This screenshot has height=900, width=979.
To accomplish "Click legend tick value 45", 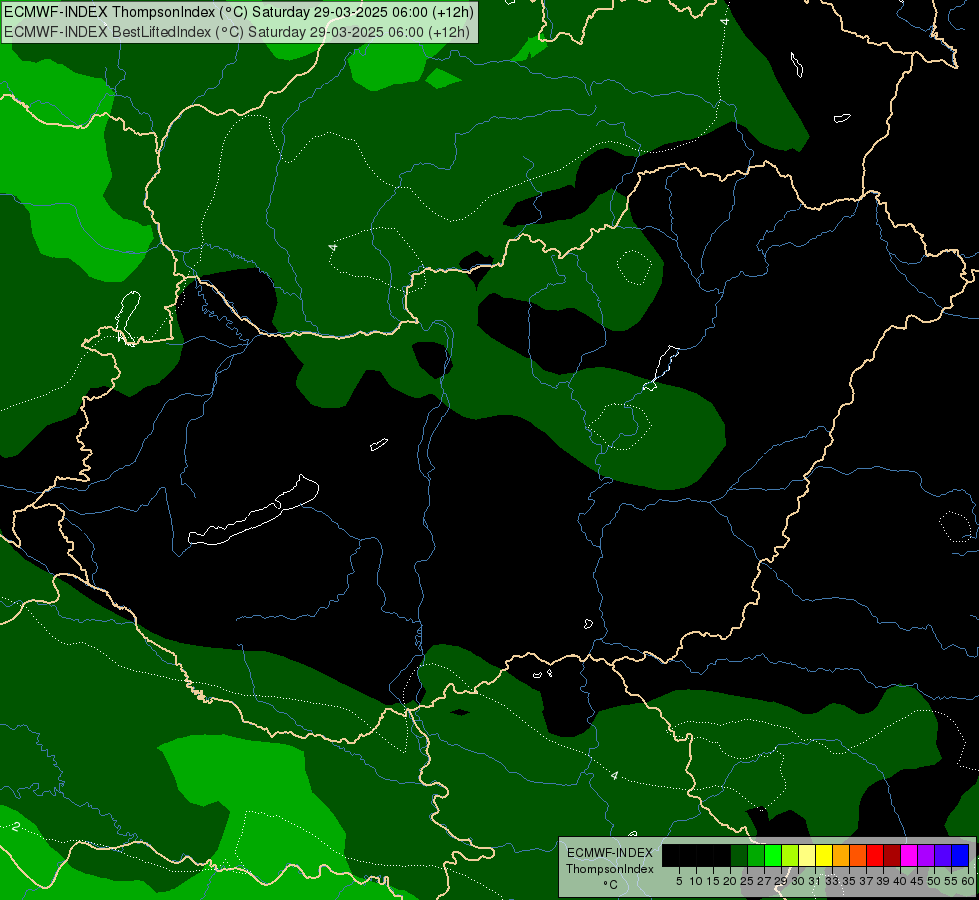I will point(917,881).
